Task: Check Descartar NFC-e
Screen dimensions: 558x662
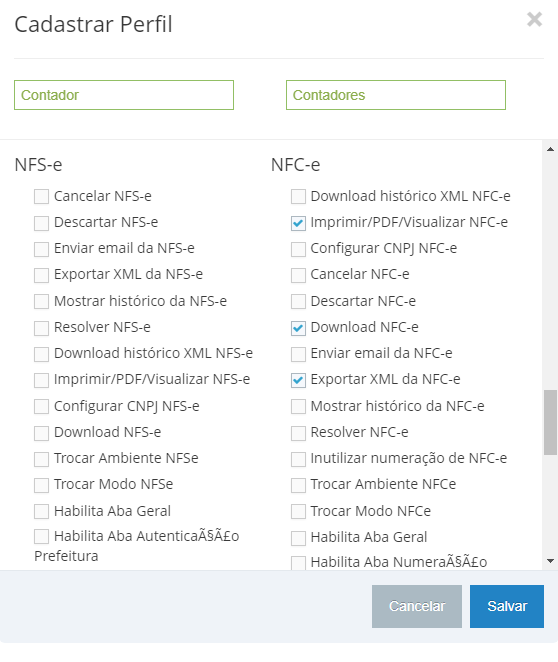Action: [298, 301]
